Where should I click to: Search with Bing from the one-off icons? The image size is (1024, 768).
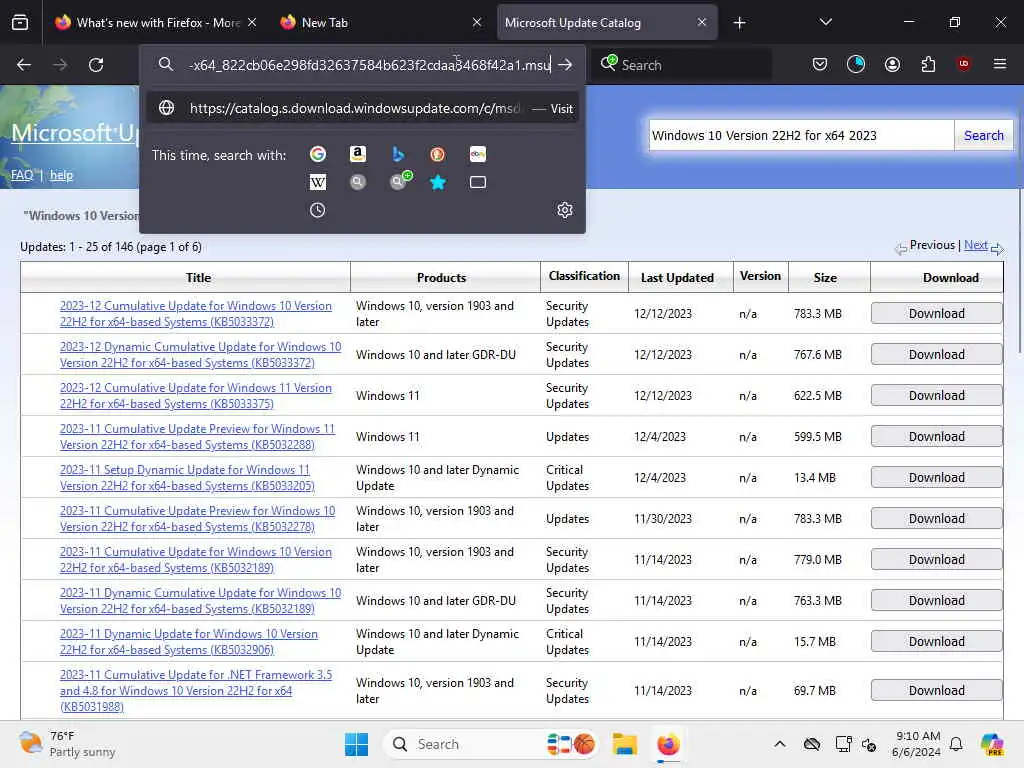pyautogui.click(x=398, y=154)
